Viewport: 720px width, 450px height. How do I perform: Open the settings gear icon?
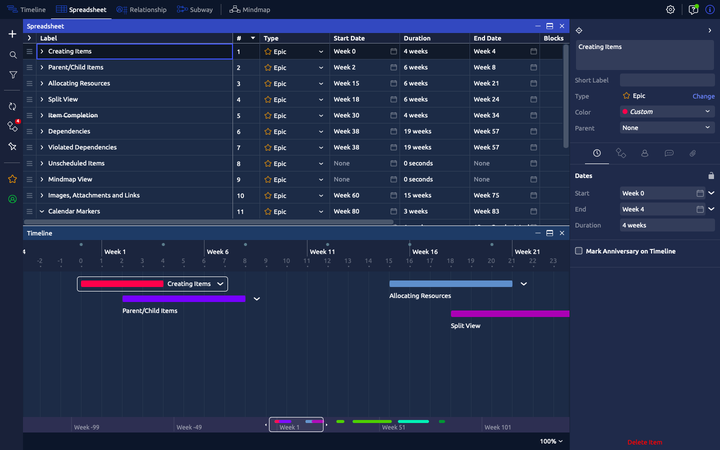(670, 9)
